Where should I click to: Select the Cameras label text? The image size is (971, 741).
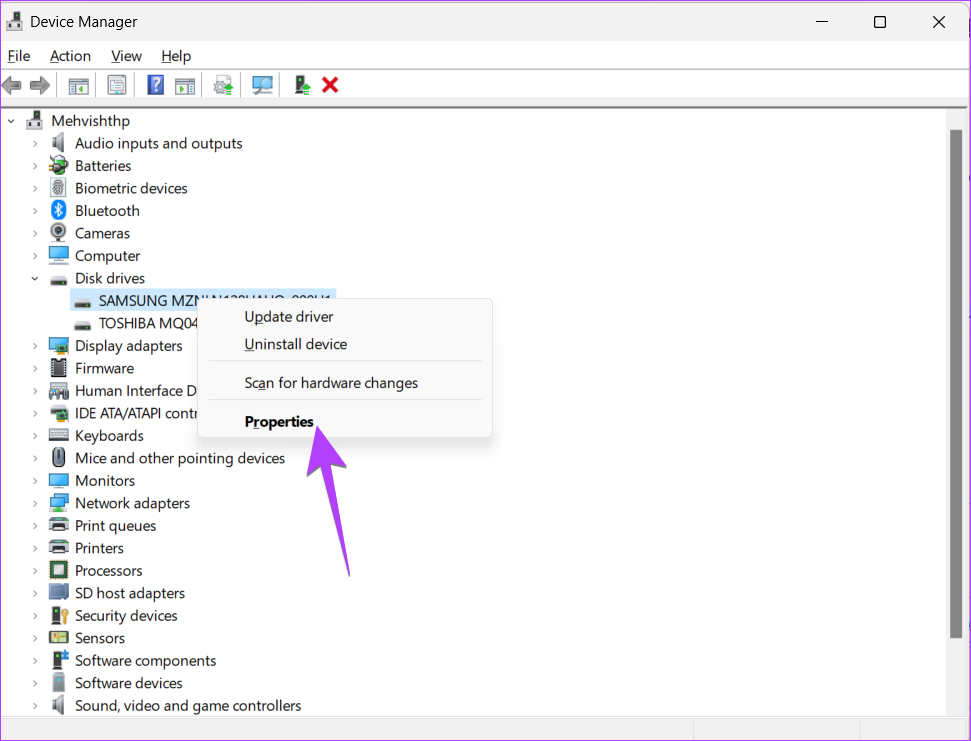click(x=102, y=233)
